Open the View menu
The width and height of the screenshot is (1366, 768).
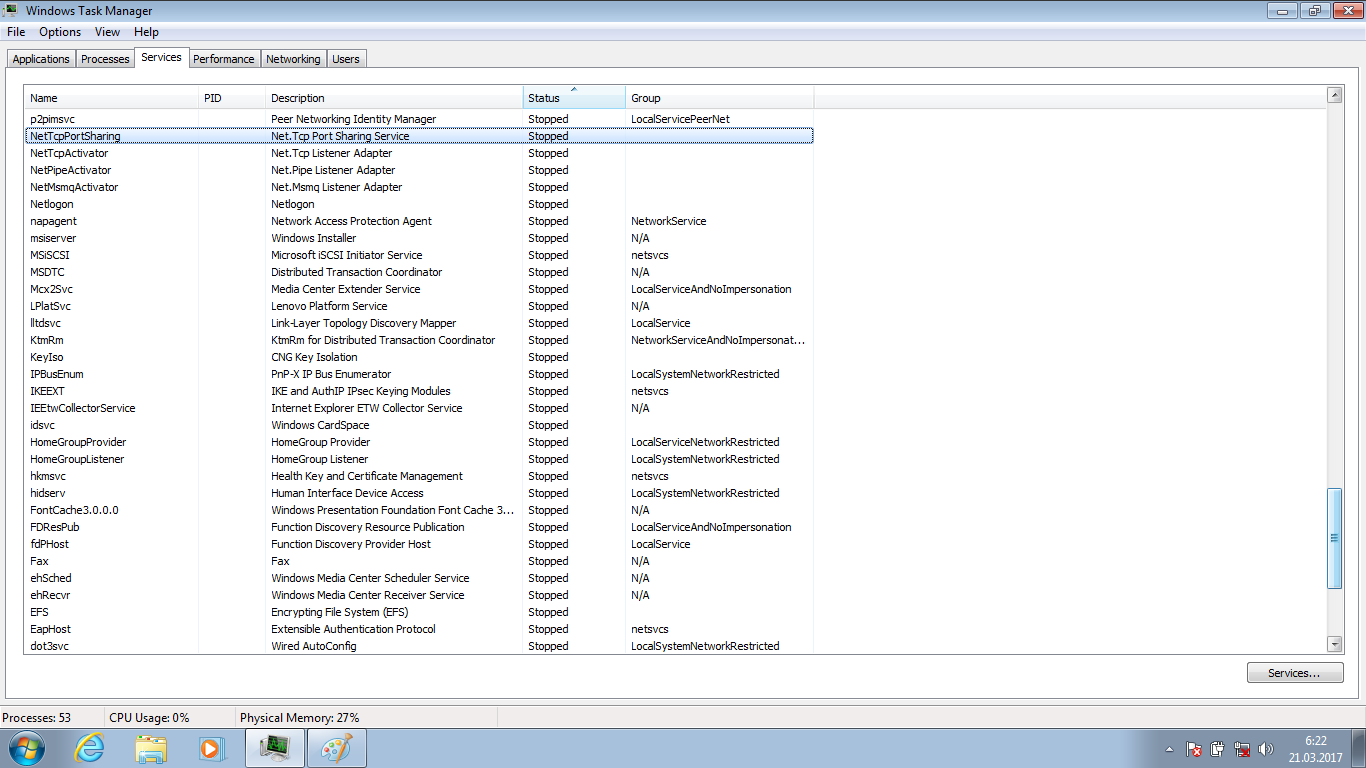tap(108, 32)
